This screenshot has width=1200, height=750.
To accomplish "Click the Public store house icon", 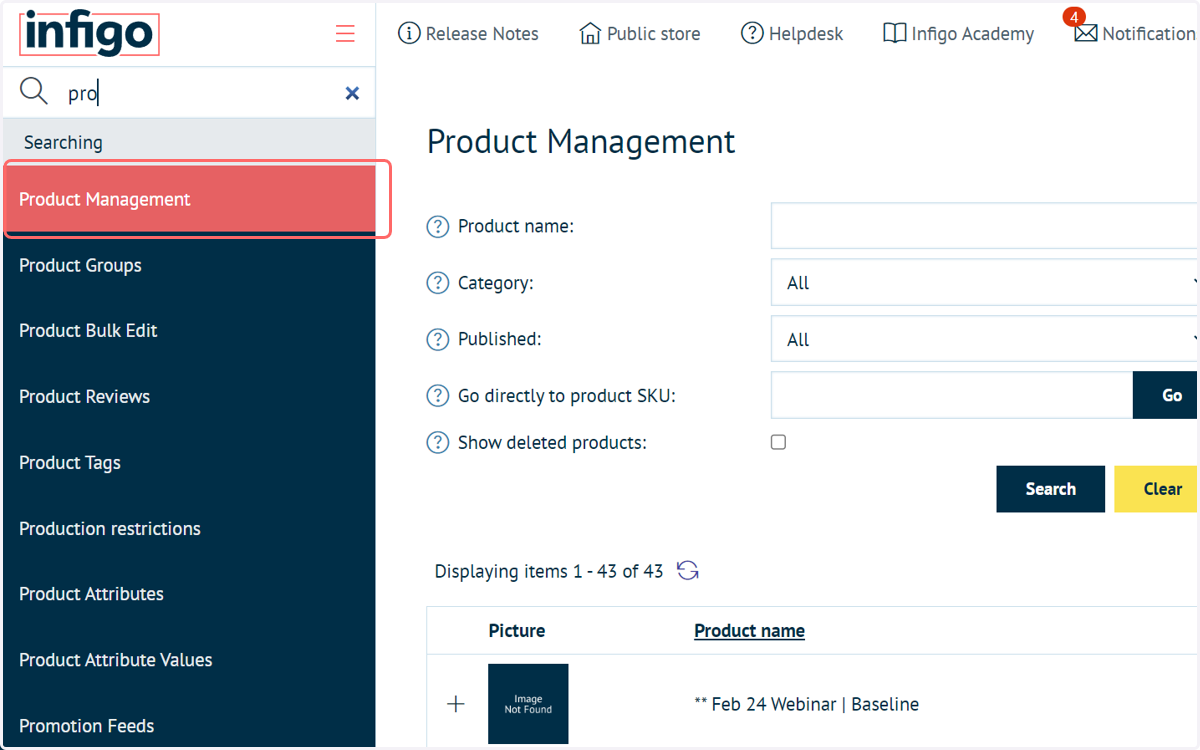I will pyautogui.click(x=590, y=33).
